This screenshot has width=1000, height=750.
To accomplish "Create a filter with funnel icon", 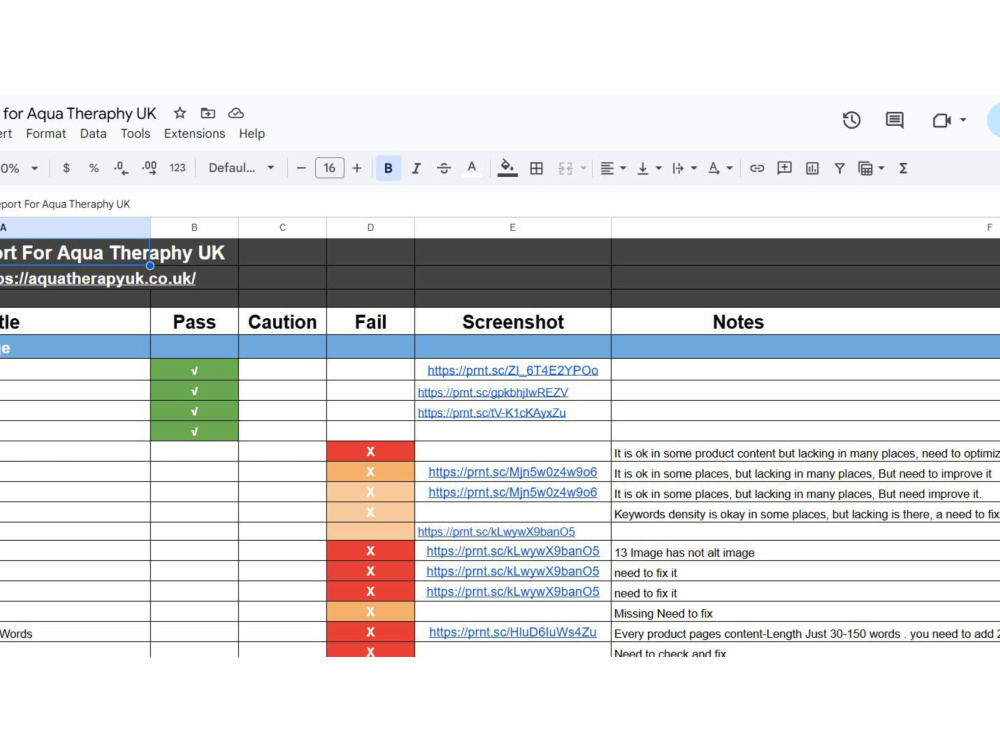I will pyautogui.click(x=840, y=168).
